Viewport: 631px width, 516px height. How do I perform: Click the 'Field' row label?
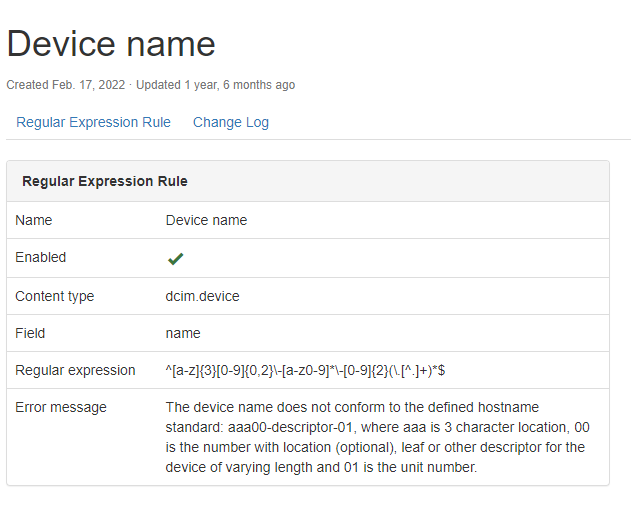point(30,333)
